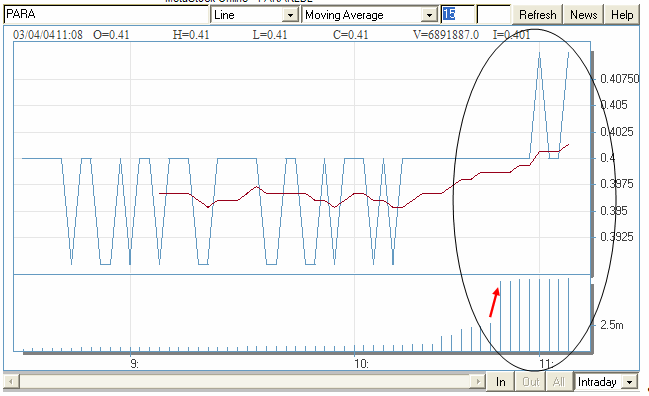
Task: Open the Line chart type dropdown
Action: tap(290, 15)
